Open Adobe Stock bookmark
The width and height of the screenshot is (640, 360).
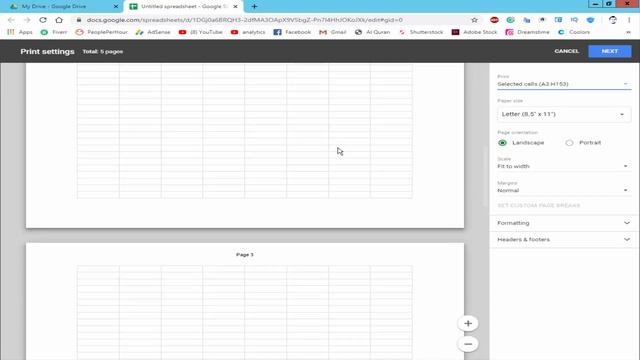pos(475,32)
